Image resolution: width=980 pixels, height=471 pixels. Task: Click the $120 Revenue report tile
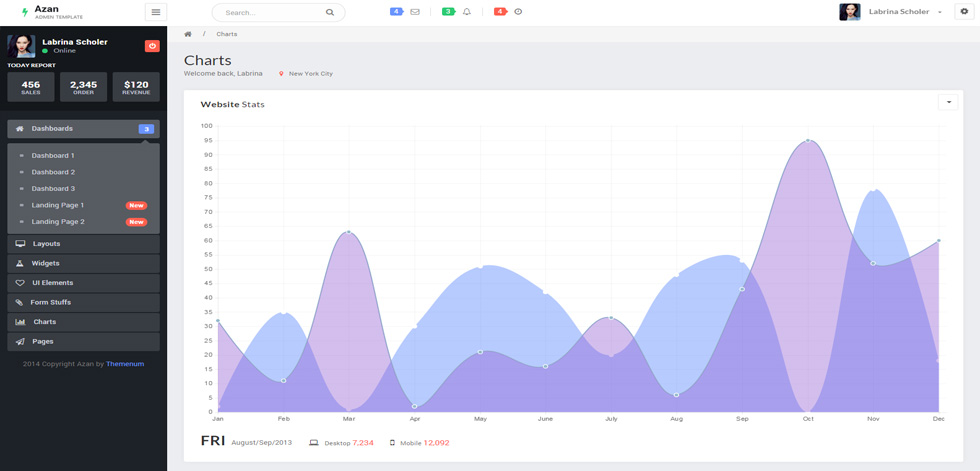click(136, 87)
